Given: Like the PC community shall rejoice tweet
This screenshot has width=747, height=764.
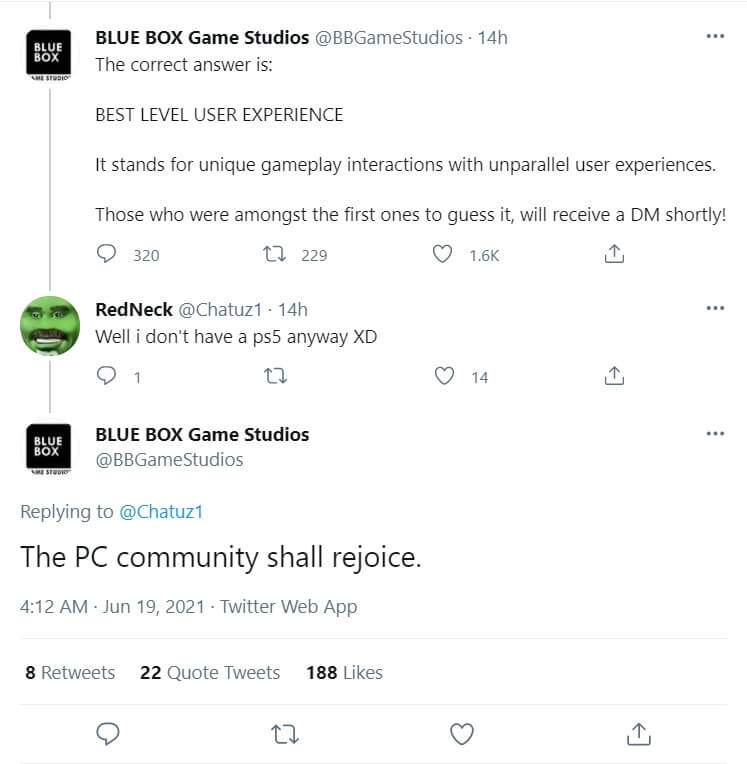Looking at the screenshot, I should click(x=461, y=734).
